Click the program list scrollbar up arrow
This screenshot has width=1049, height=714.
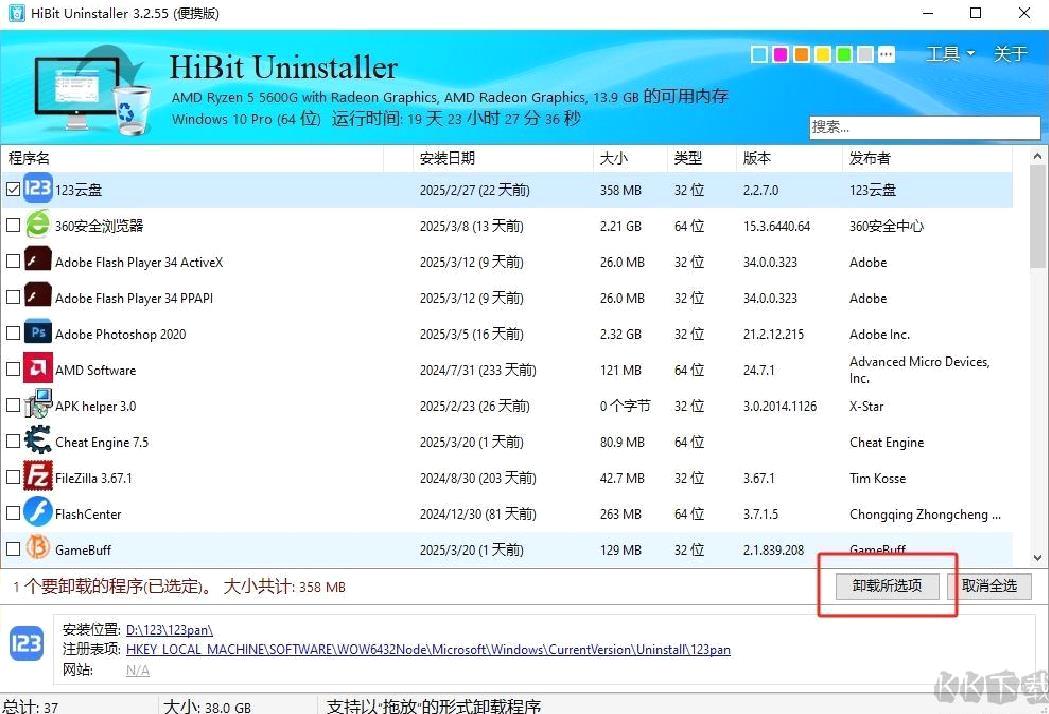(x=1038, y=157)
